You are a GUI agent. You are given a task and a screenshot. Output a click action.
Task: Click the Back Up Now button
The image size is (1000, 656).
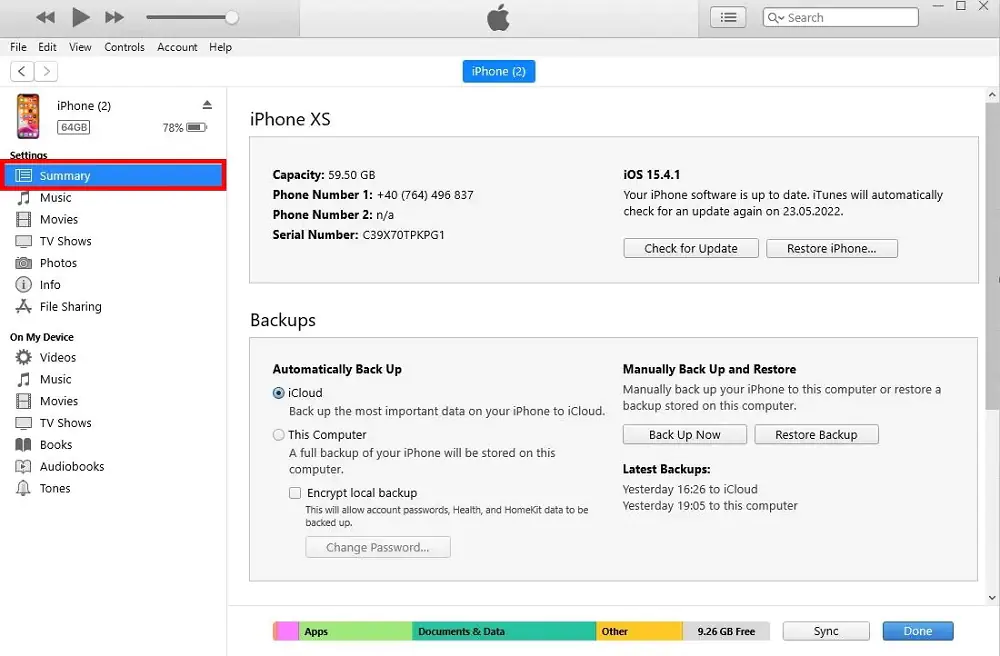684,435
